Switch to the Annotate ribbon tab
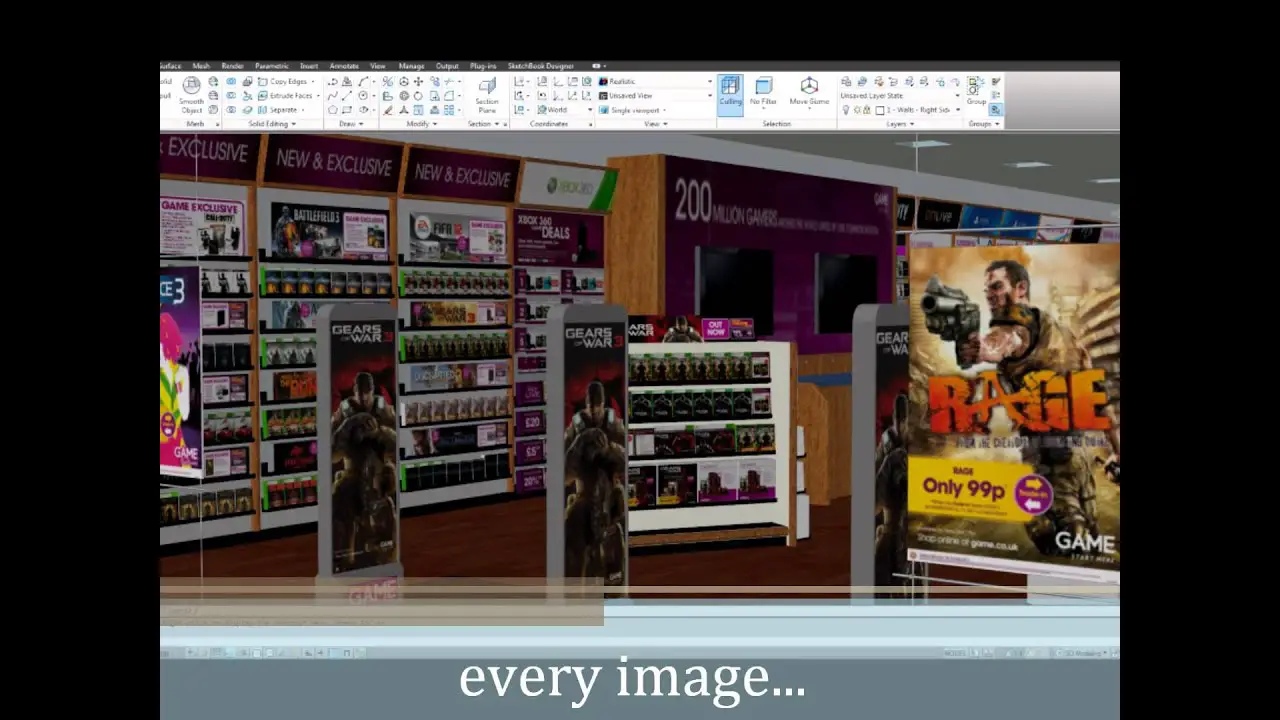The height and width of the screenshot is (720, 1280). point(344,66)
